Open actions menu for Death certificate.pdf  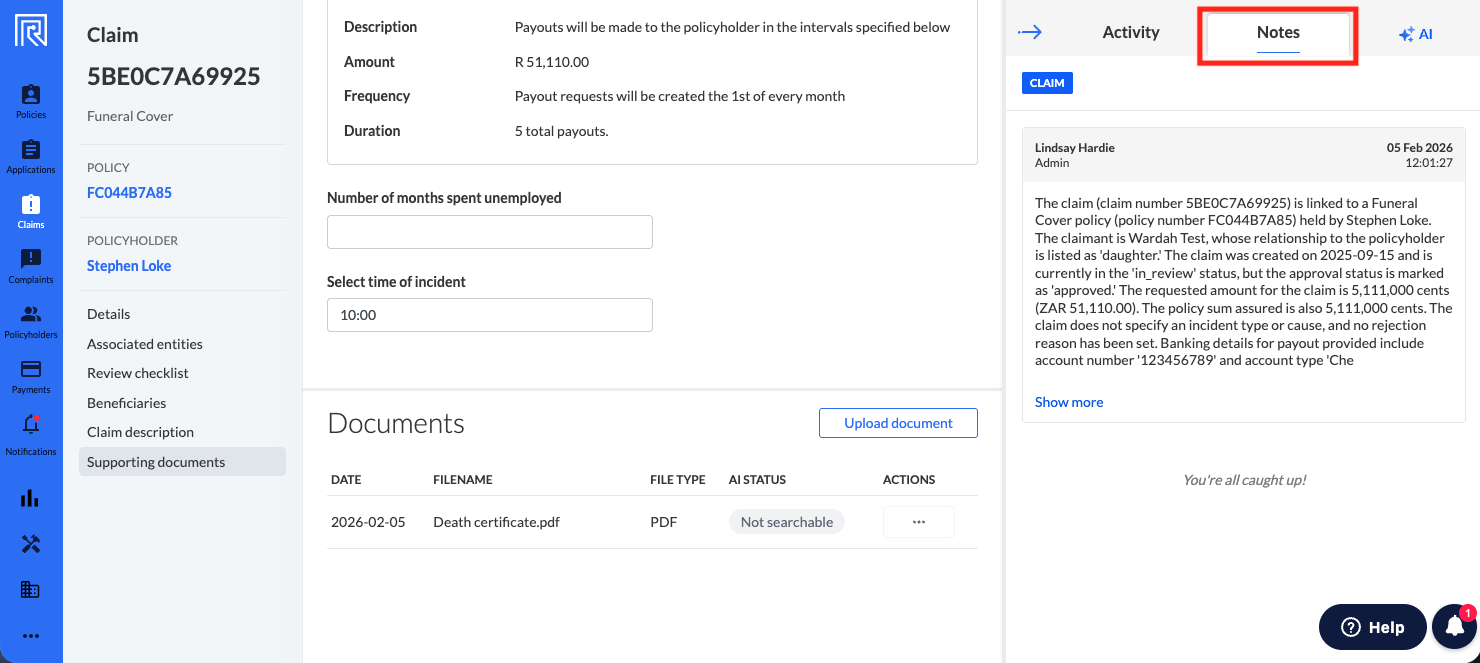[x=919, y=522]
